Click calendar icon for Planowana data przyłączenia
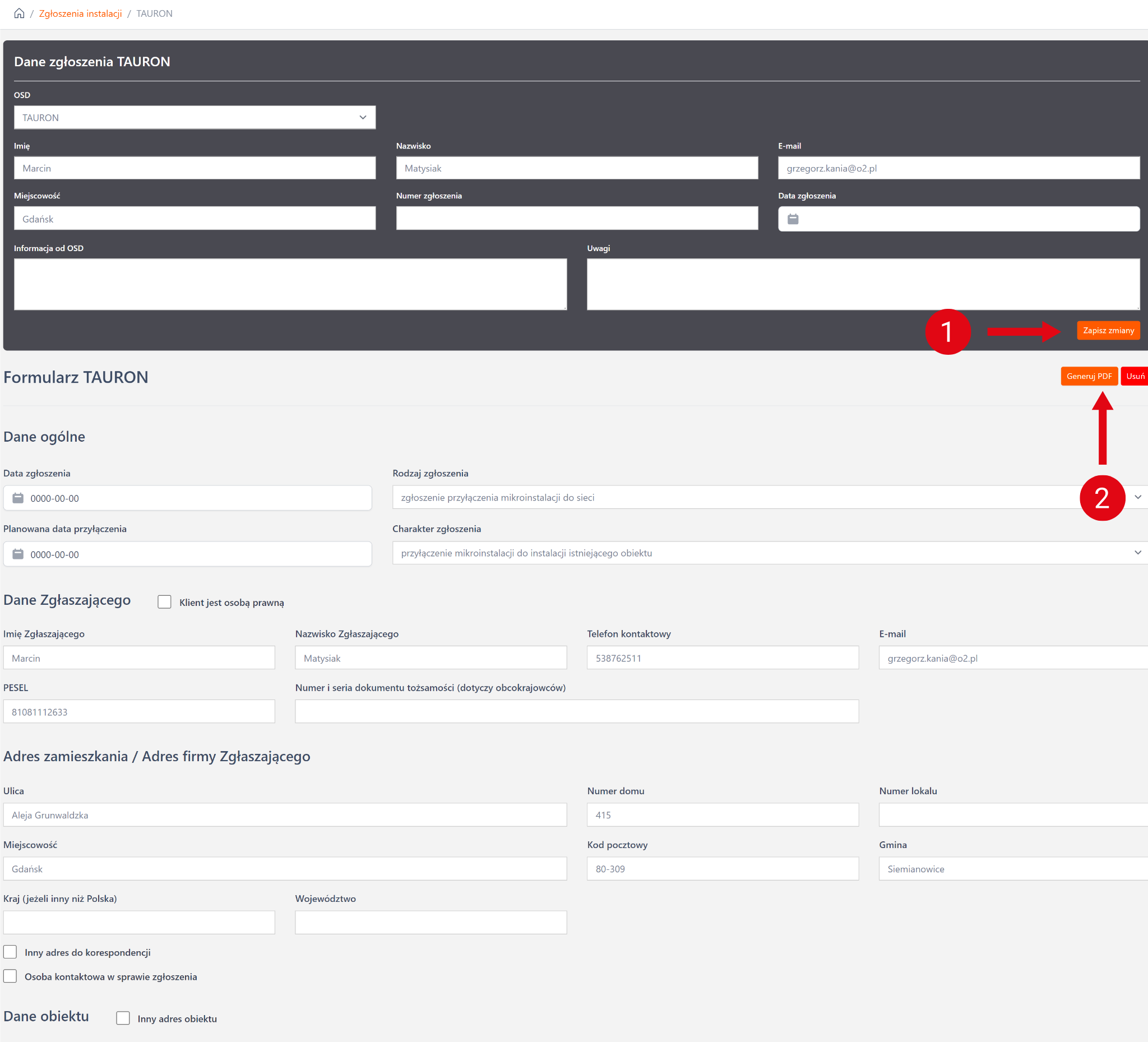The width and height of the screenshot is (1148, 1042). tap(18, 554)
